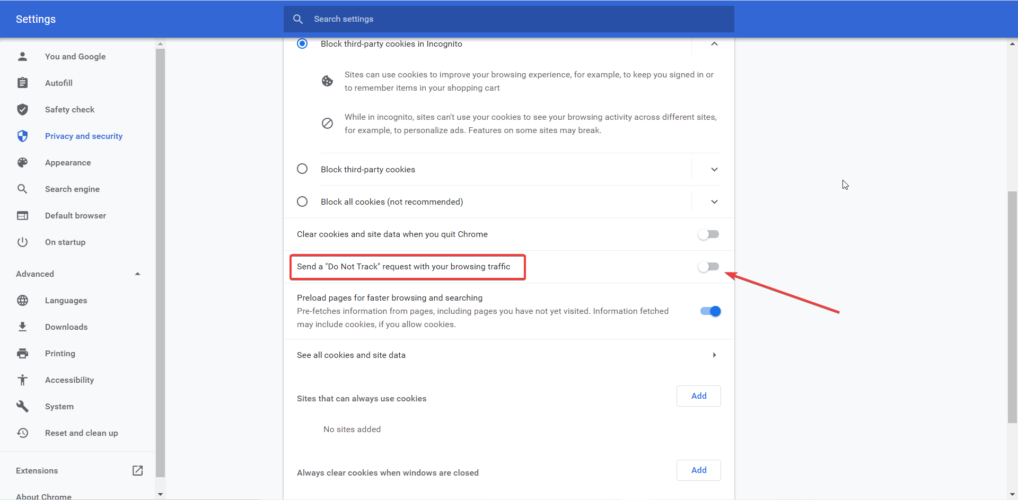The width and height of the screenshot is (1018, 500).
Task: Add site under Always clear cookies when closed
Action: (x=699, y=470)
